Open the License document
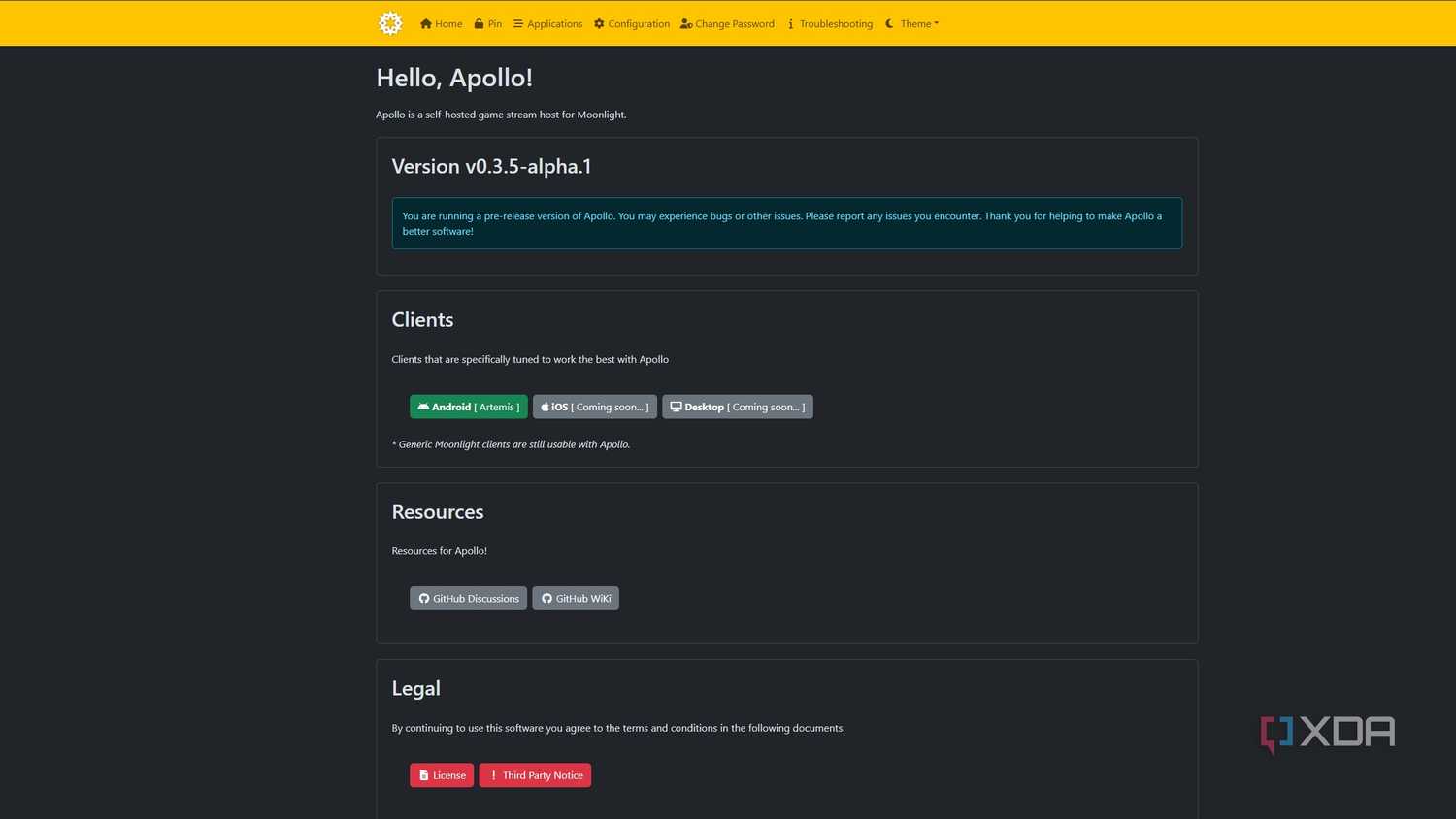This screenshot has width=1456, height=819. [x=442, y=775]
